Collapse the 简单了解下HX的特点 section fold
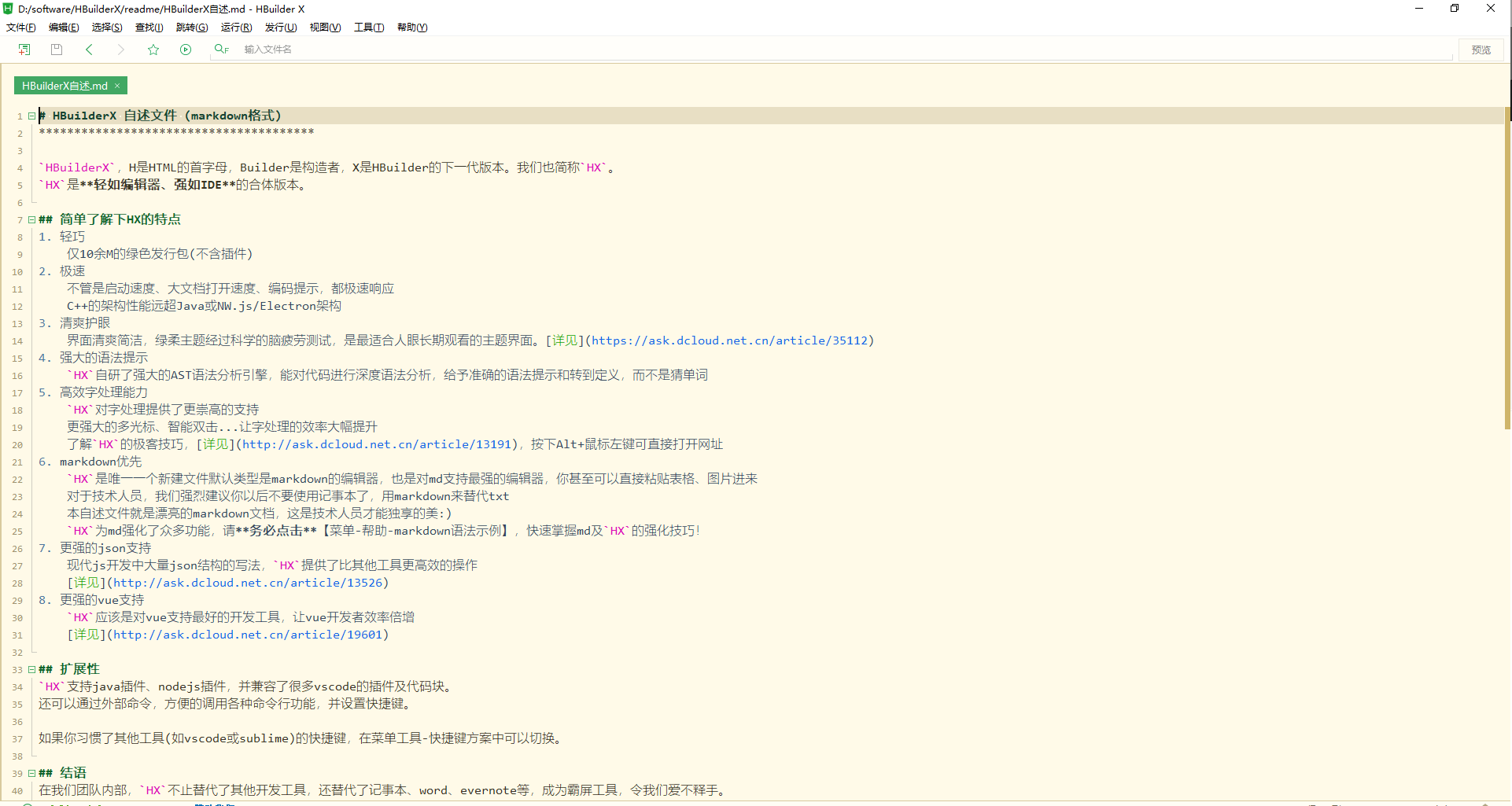This screenshot has width=1512, height=806. pyautogui.click(x=31, y=220)
